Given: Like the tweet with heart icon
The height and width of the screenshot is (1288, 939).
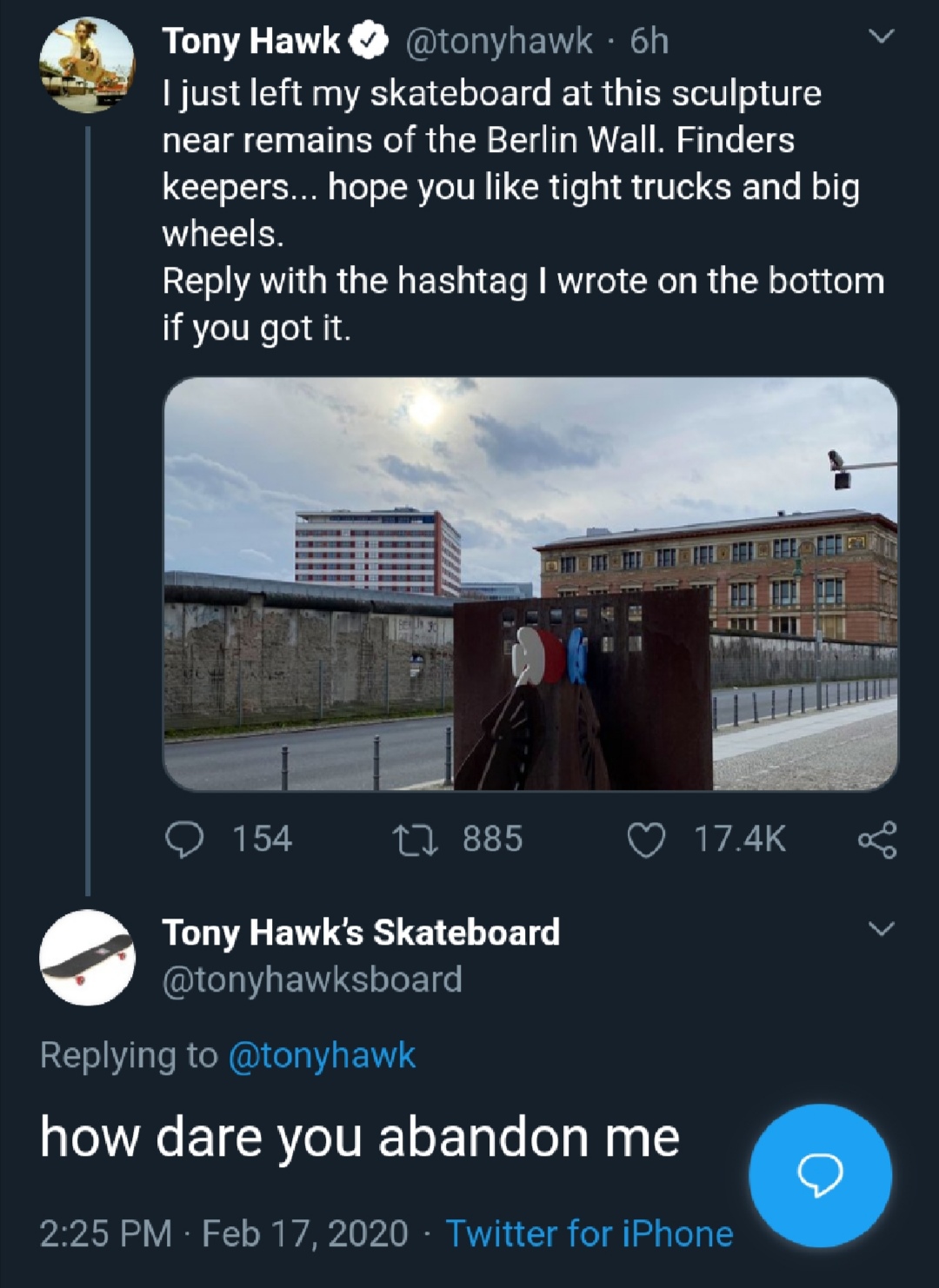Looking at the screenshot, I should tap(646, 840).
